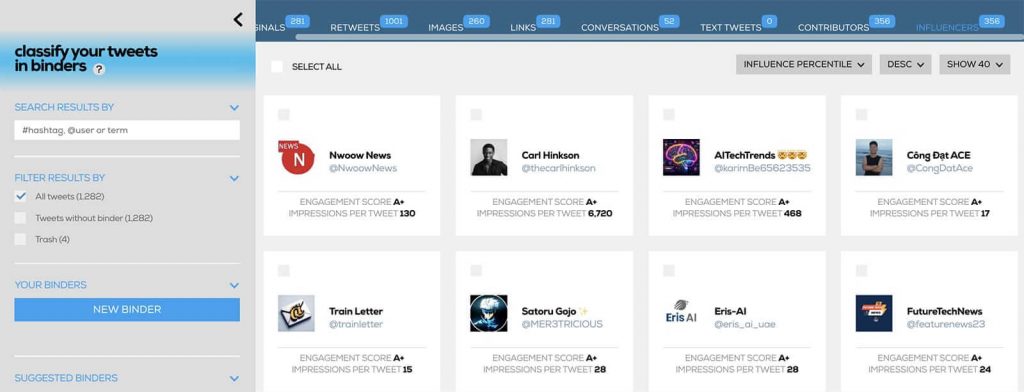Enable the Tweets without binder filter
Screen dimensions: 1024x392
20,218
